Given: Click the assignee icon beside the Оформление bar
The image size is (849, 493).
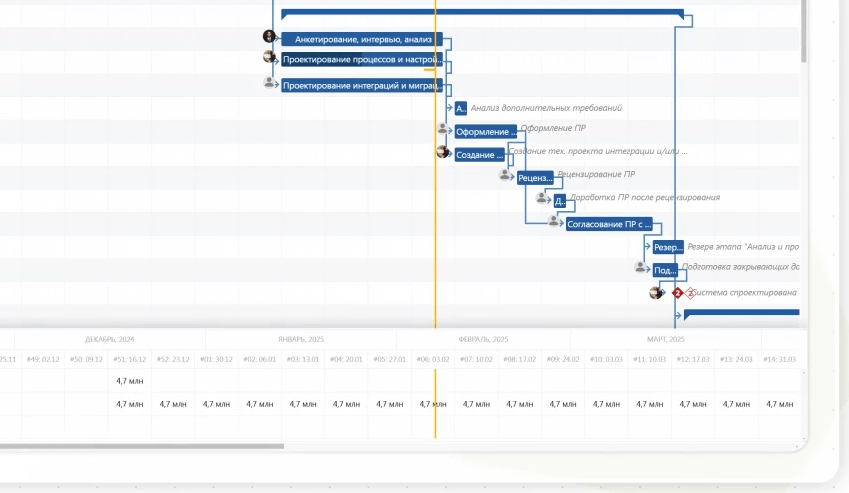Looking at the screenshot, I should tap(442, 128).
